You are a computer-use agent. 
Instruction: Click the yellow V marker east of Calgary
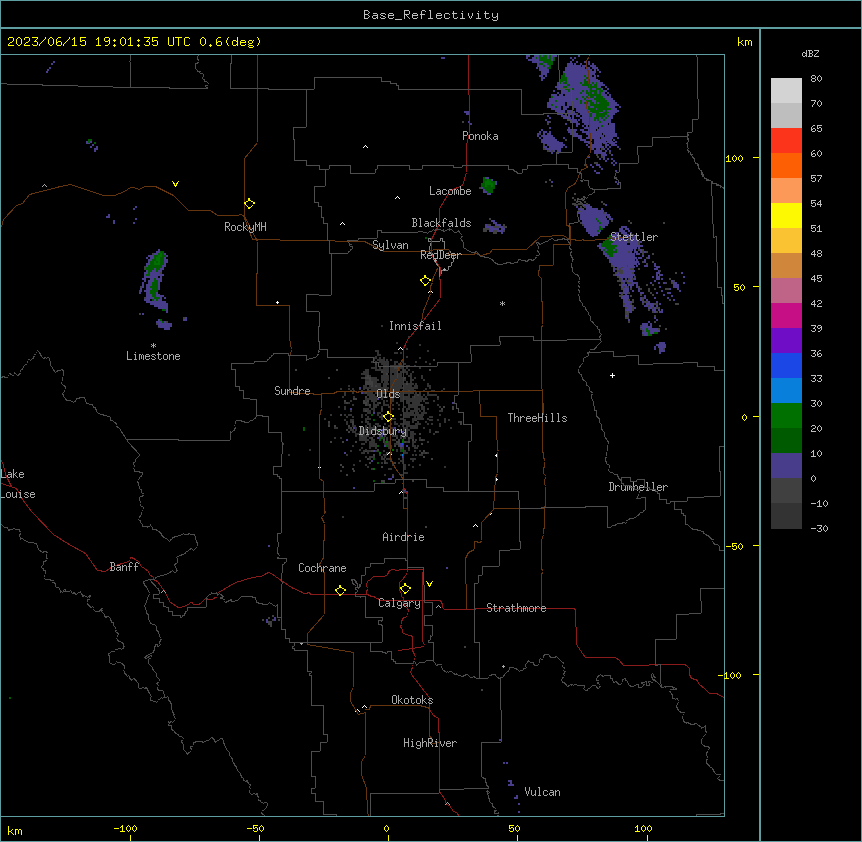[x=429, y=584]
